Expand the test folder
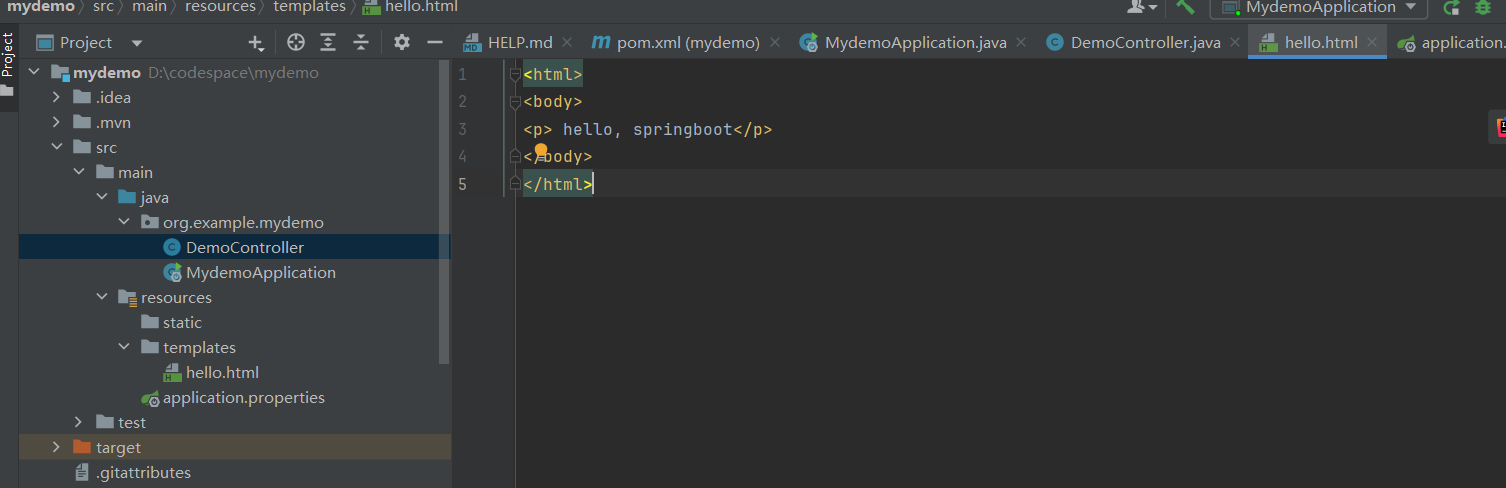Image resolution: width=1506 pixels, height=488 pixels. pyautogui.click(x=79, y=423)
